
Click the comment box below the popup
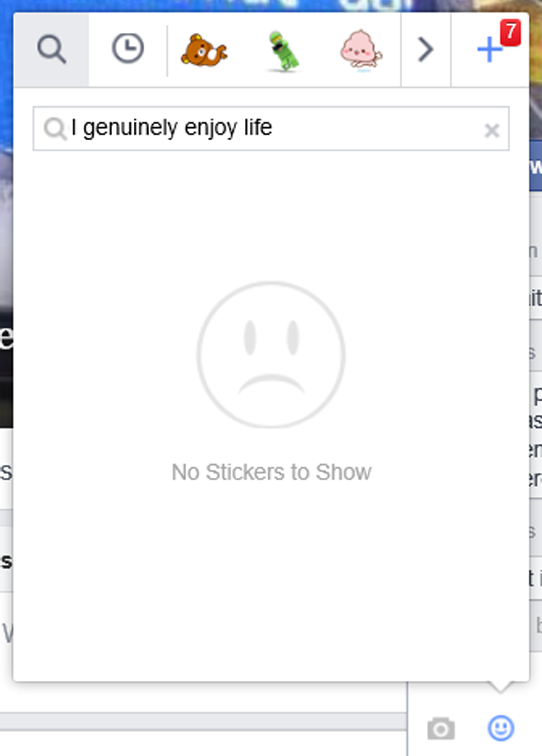click(x=203, y=742)
